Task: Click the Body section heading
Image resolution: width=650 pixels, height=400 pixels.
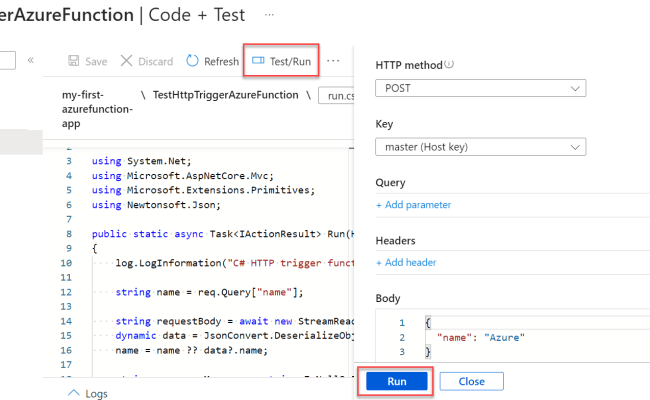Action: pyautogui.click(x=388, y=298)
